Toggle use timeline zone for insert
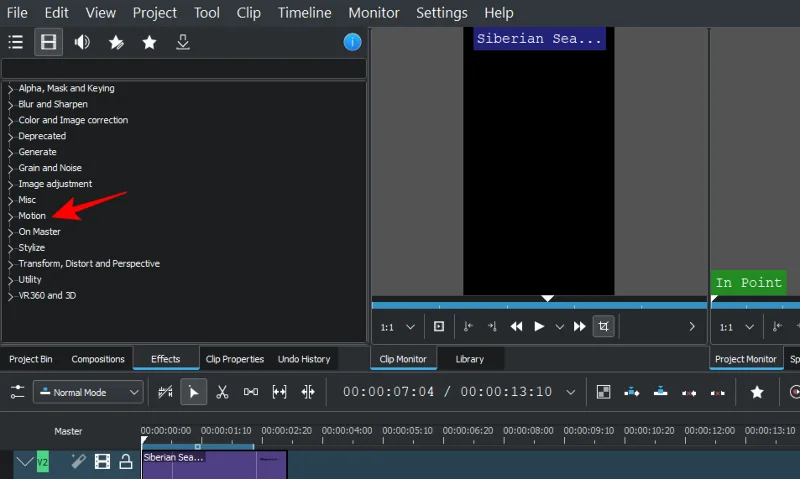The image size is (800, 479). 165,392
